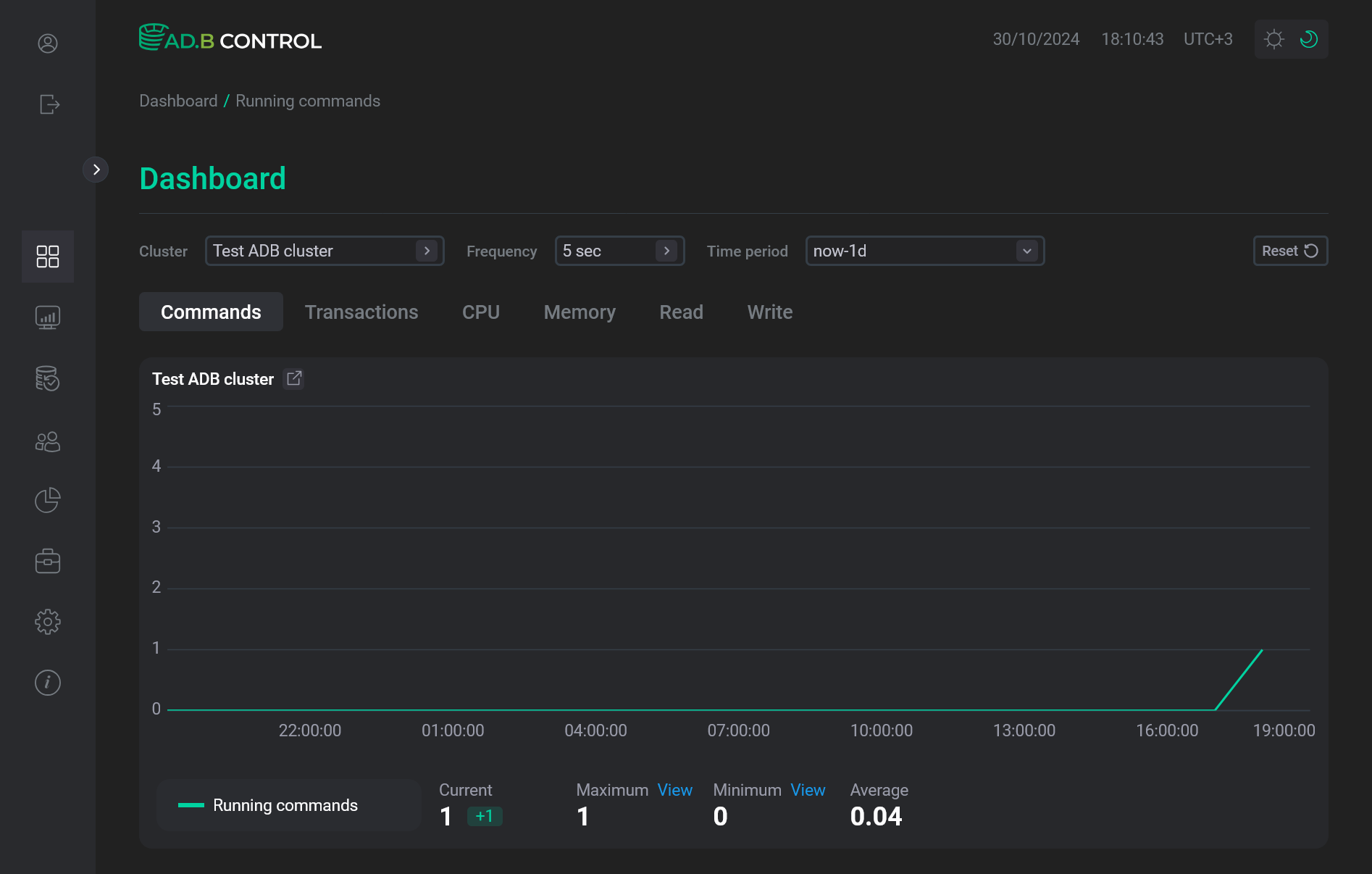This screenshot has height=874, width=1372.
Task: Expand the sidebar with the arrow button
Action: [96, 170]
